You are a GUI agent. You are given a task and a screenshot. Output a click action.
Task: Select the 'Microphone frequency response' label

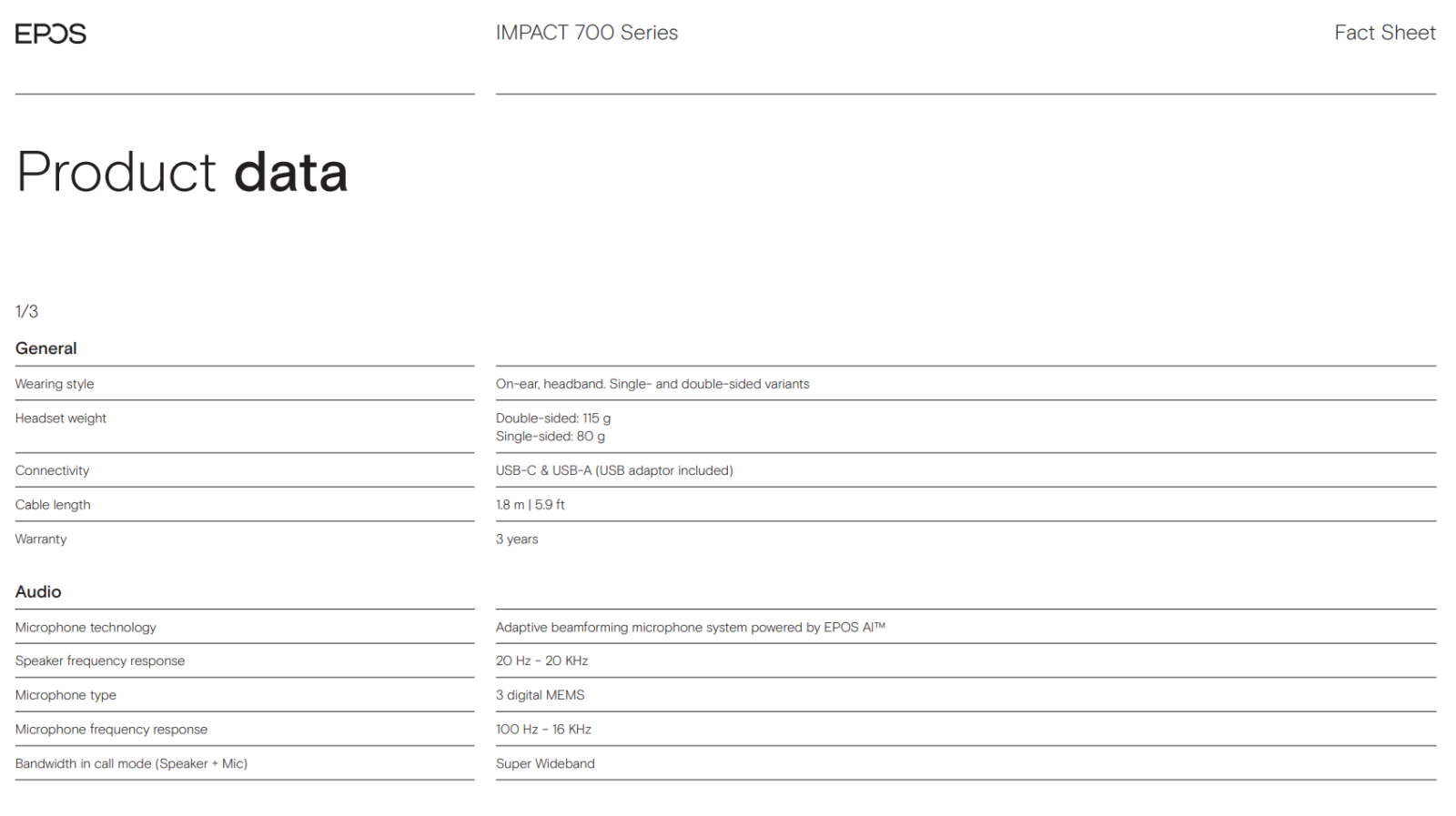pyautogui.click(x=111, y=730)
